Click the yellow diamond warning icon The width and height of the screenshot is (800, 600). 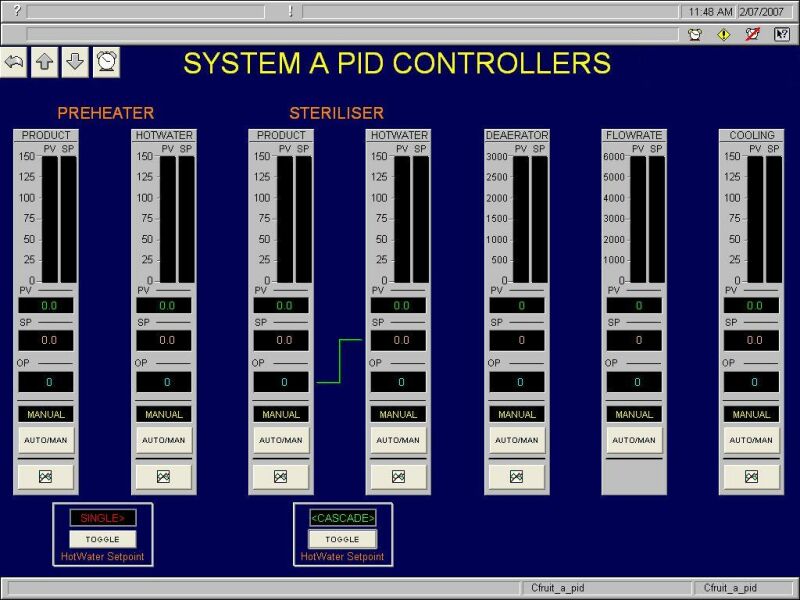[x=724, y=34]
